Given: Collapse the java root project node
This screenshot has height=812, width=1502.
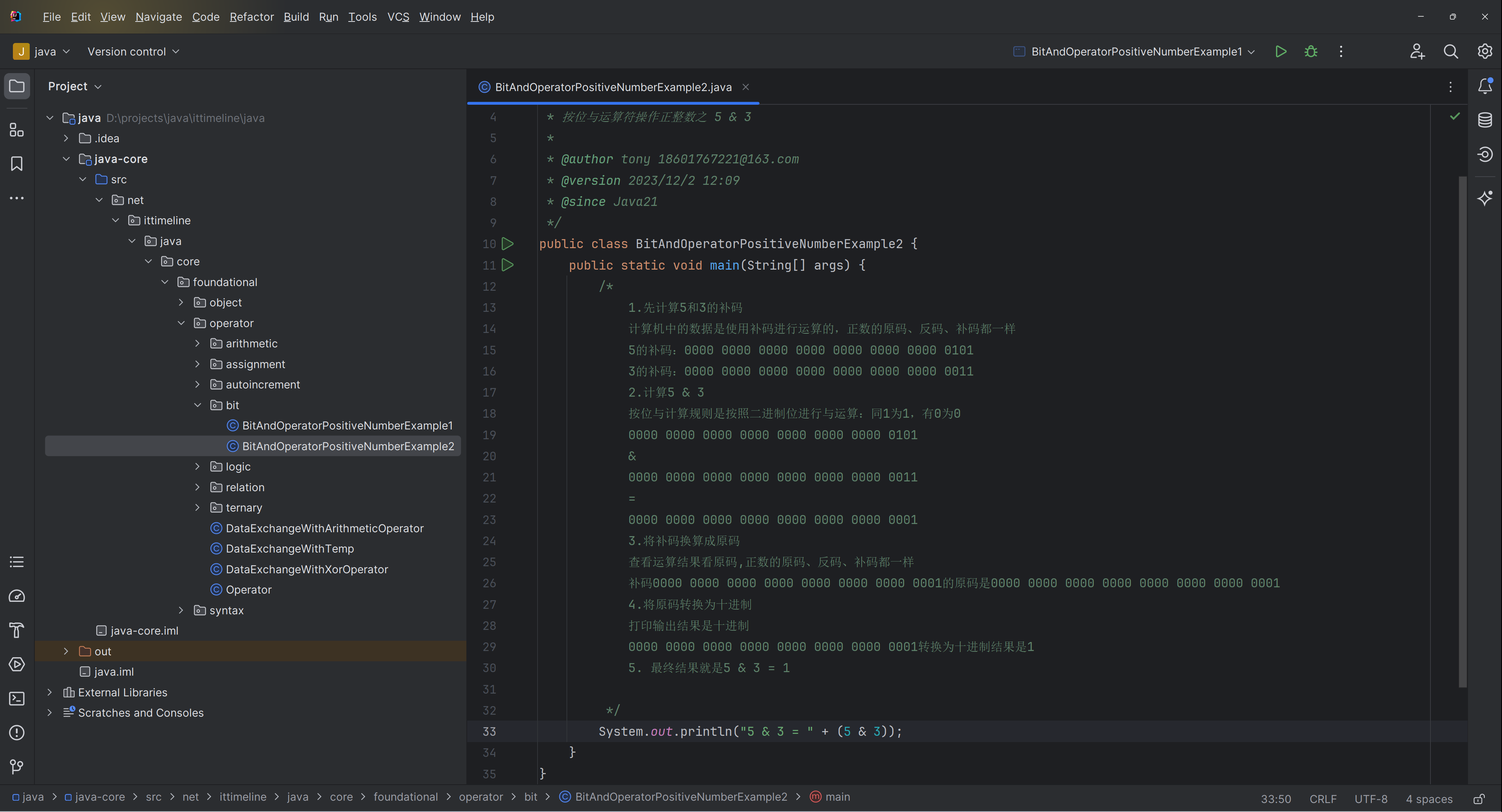Looking at the screenshot, I should tap(50, 118).
